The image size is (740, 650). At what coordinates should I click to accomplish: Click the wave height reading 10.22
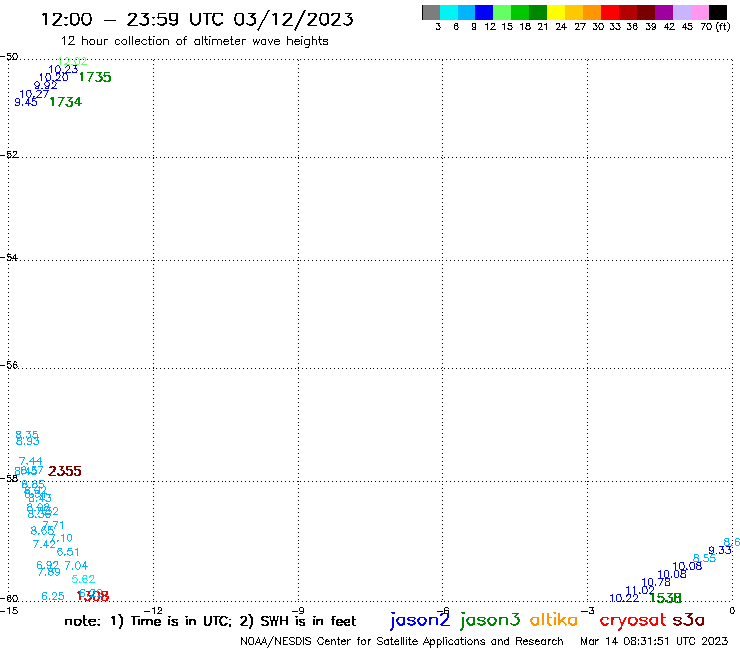point(624,598)
